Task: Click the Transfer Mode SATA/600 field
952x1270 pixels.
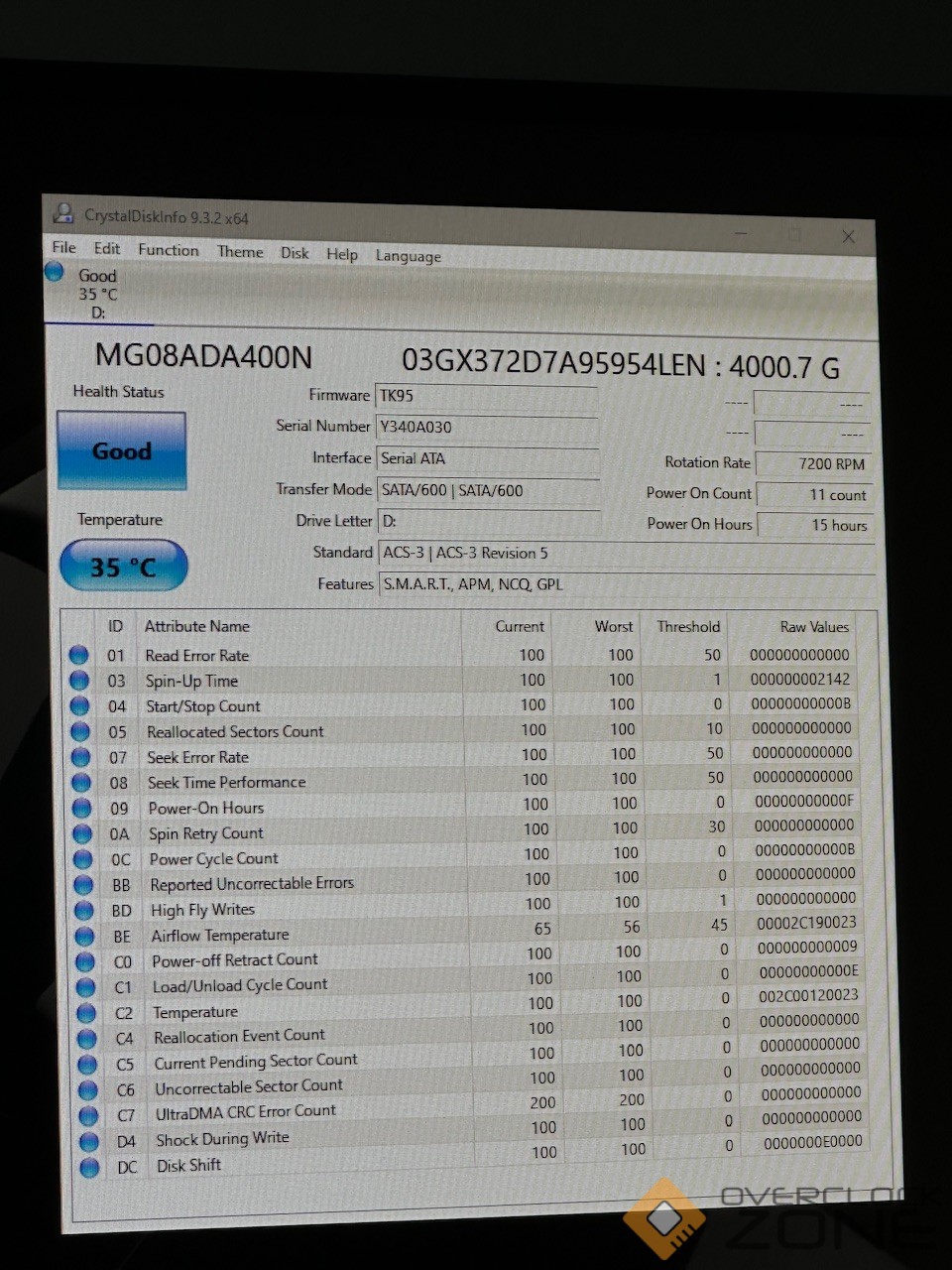Action: (x=489, y=491)
